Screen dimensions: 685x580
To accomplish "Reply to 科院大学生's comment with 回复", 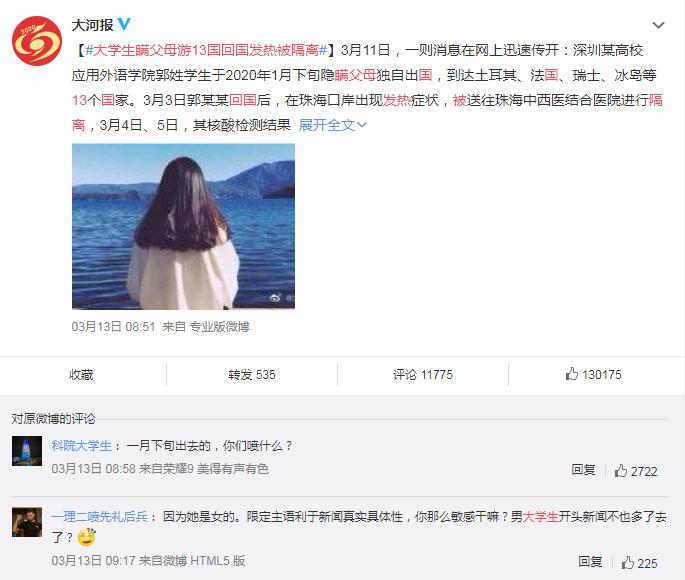I will [x=583, y=470].
